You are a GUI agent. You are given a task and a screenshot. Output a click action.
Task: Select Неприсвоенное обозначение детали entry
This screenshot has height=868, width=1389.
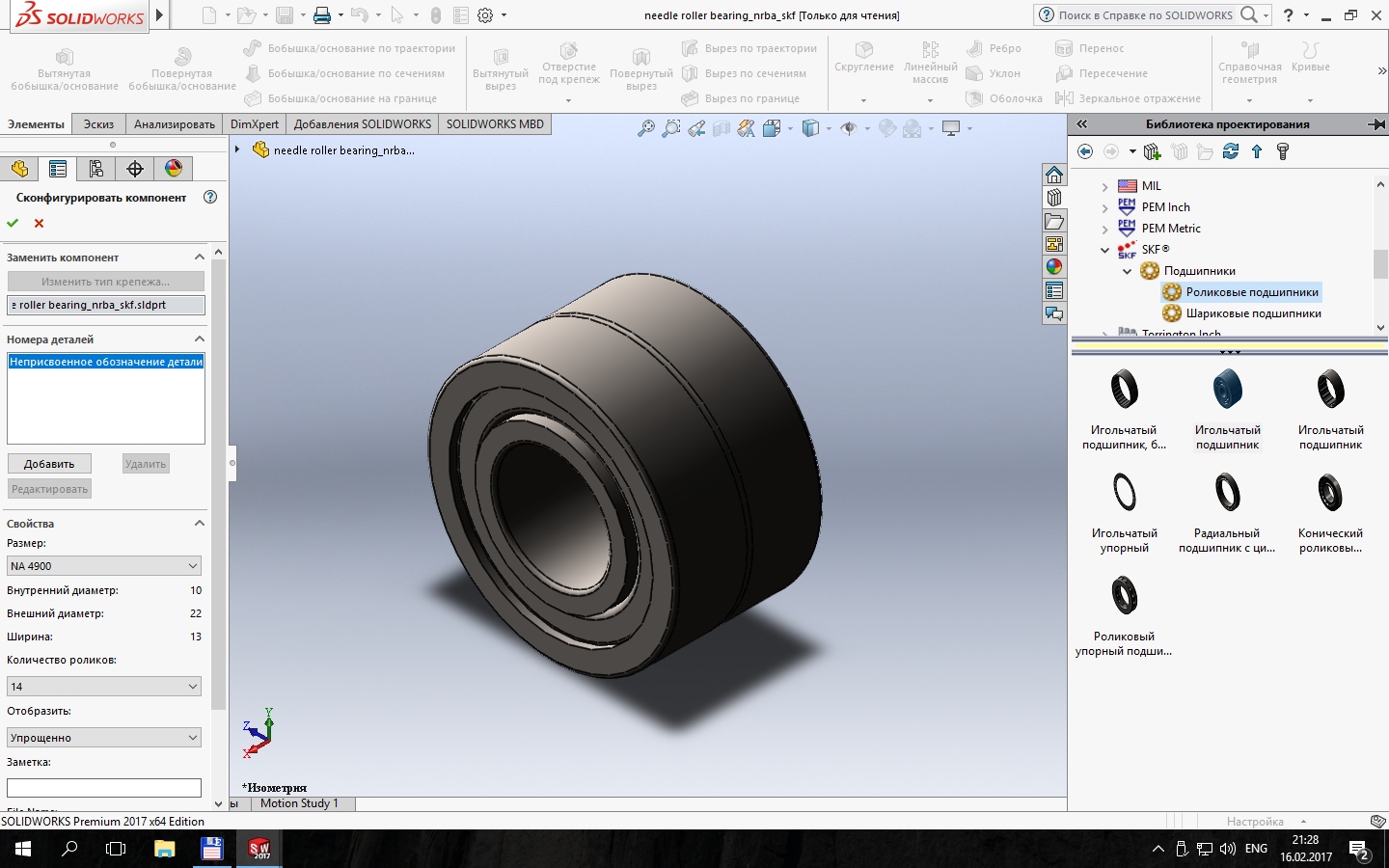[x=106, y=362]
